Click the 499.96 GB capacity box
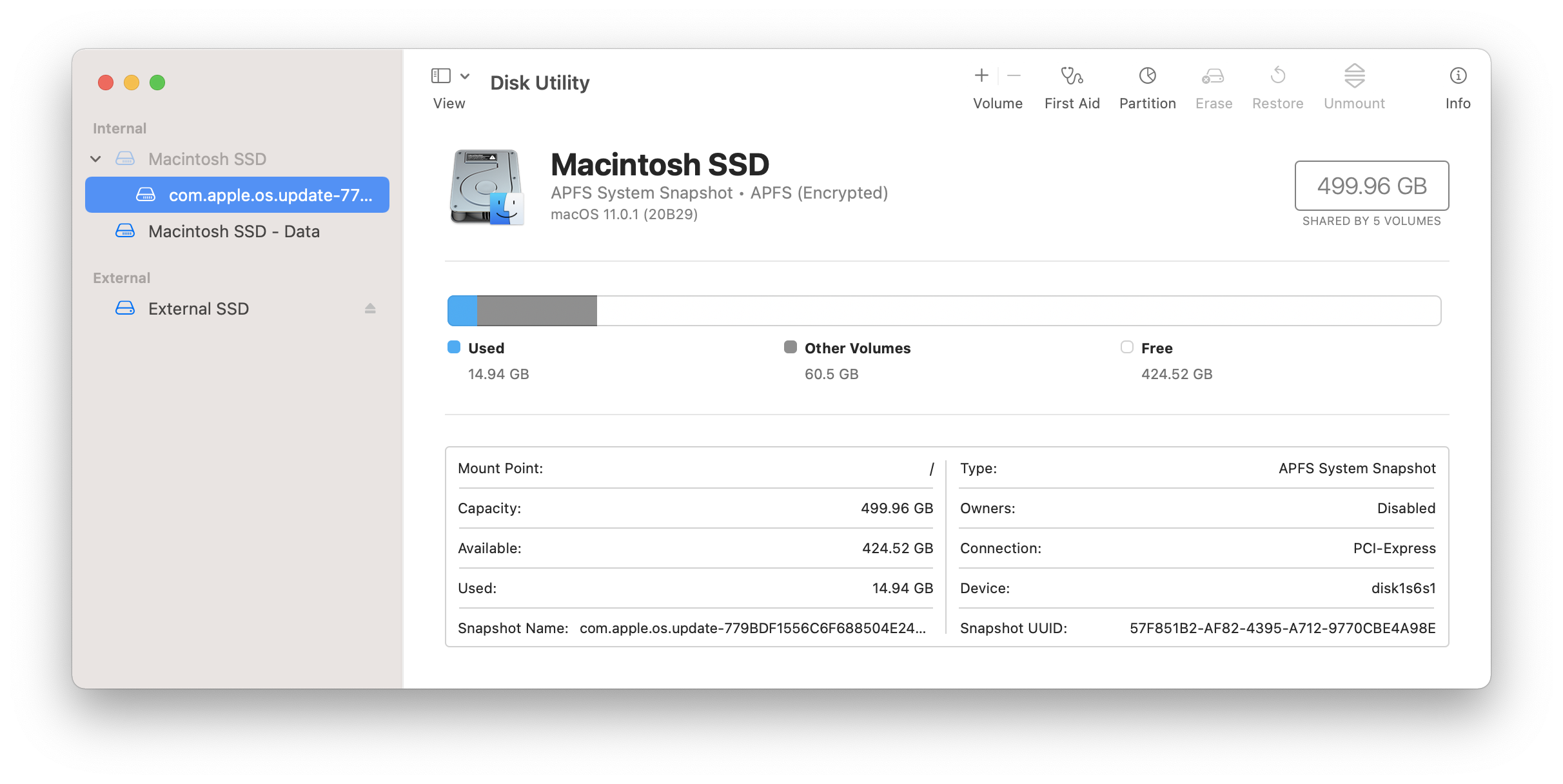Screen dimensions: 1563x784 (x=1371, y=186)
